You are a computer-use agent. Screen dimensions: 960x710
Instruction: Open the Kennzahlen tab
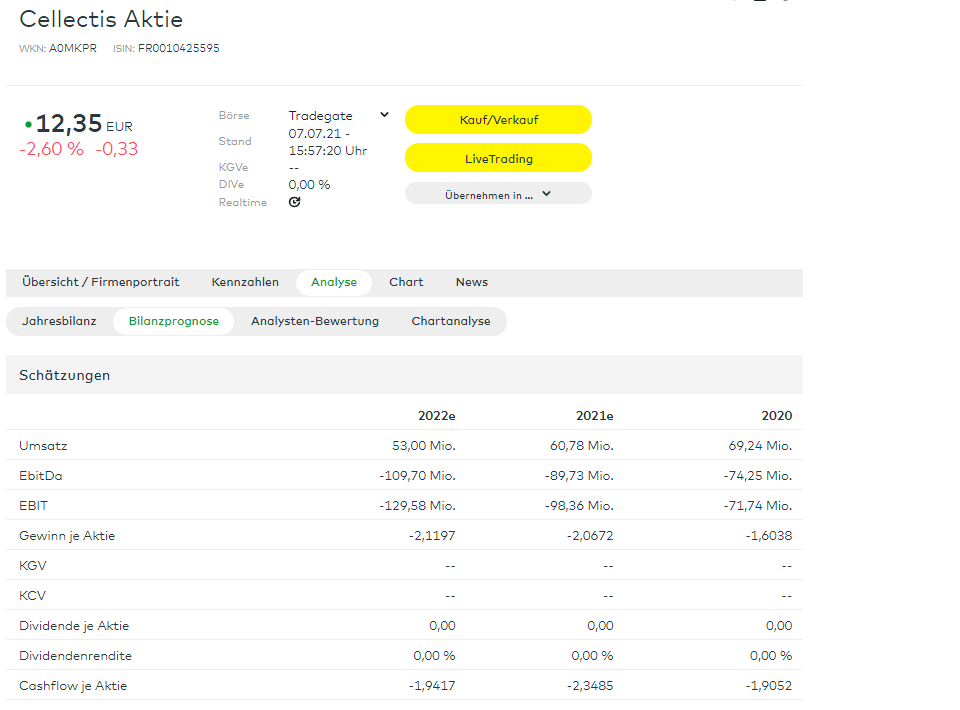[245, 283]
